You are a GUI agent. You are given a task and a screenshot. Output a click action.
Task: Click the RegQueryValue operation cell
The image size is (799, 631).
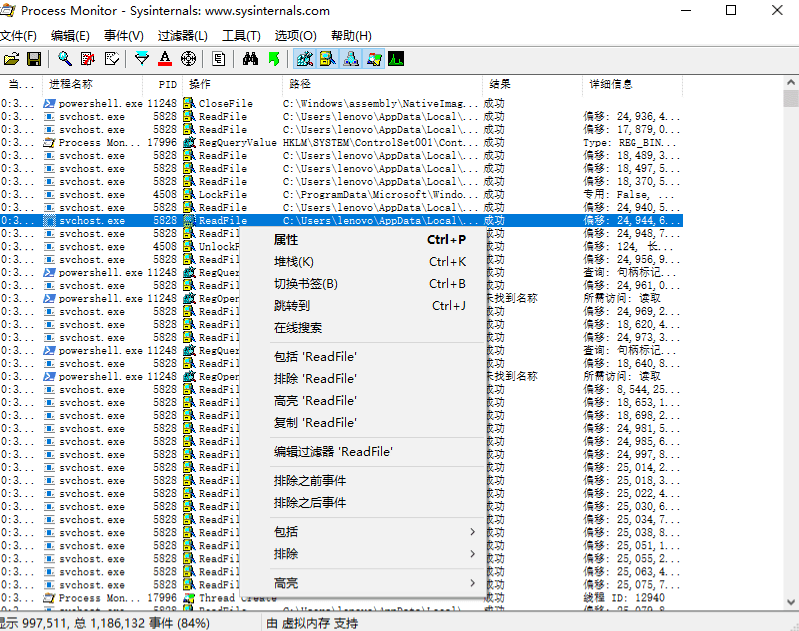(237, 143)
